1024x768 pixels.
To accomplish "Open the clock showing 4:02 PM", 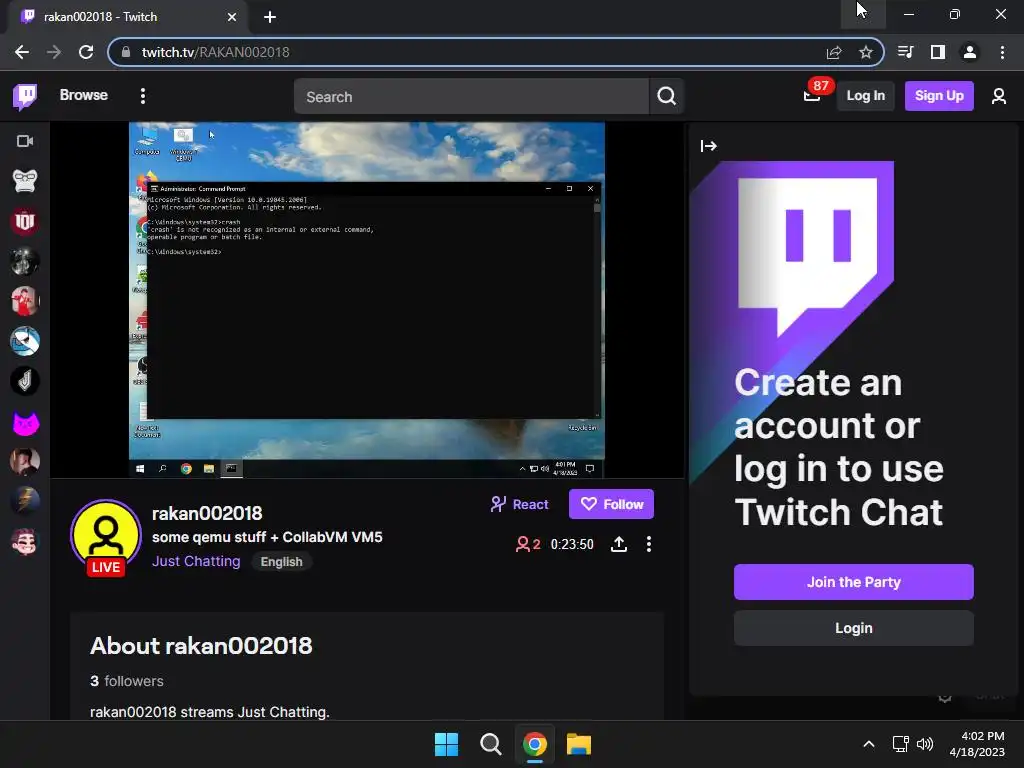I will 977,744.
